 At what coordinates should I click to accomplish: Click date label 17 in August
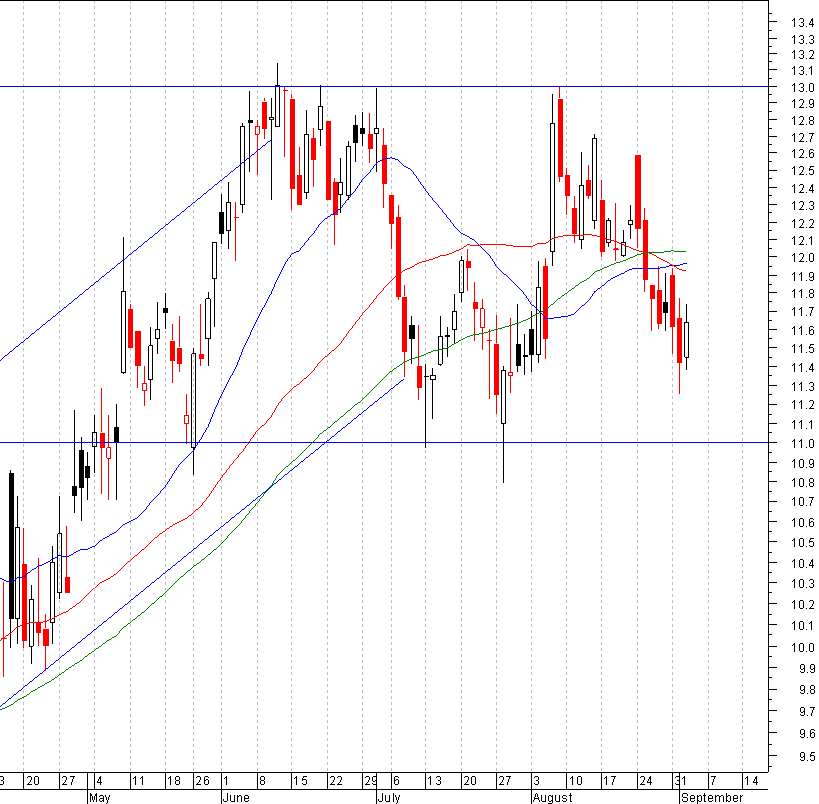(610, 781)
